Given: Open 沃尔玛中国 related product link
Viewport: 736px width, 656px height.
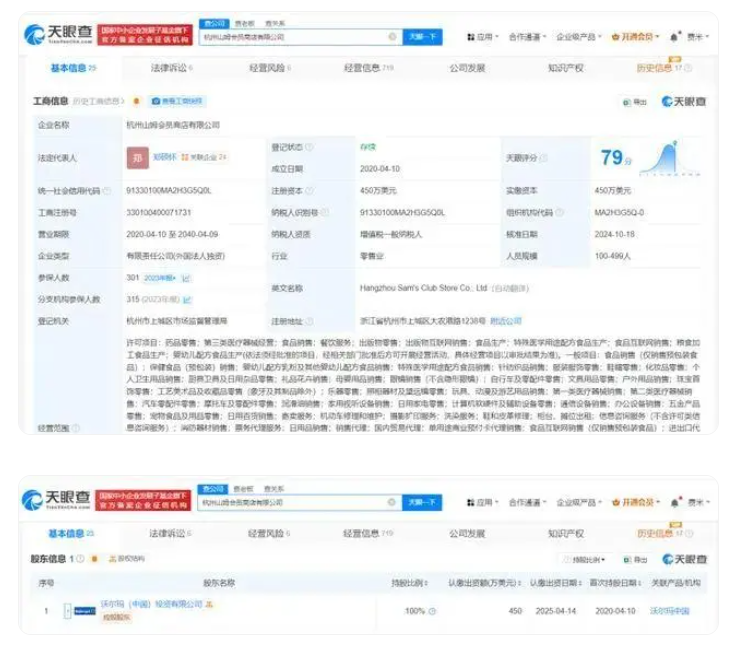Looking at the screenshot, I should tap(669, 611).
